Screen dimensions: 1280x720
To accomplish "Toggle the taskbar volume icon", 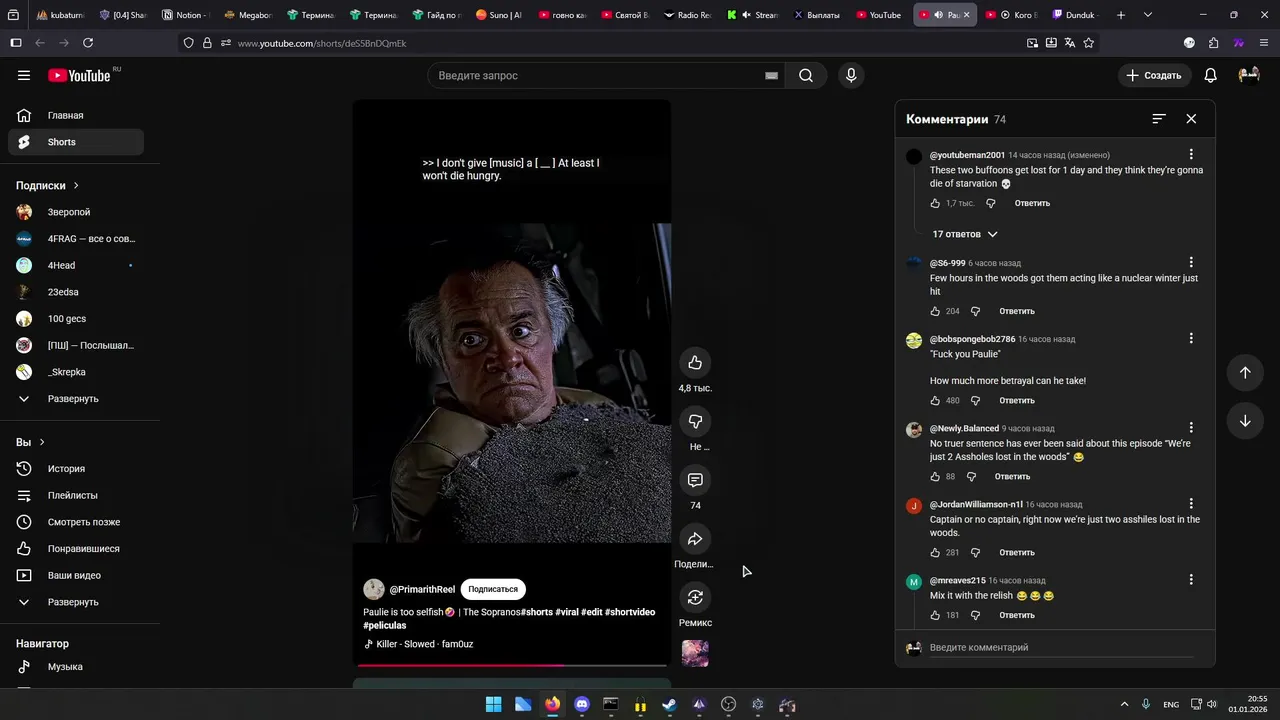I will click(1211, 704).
